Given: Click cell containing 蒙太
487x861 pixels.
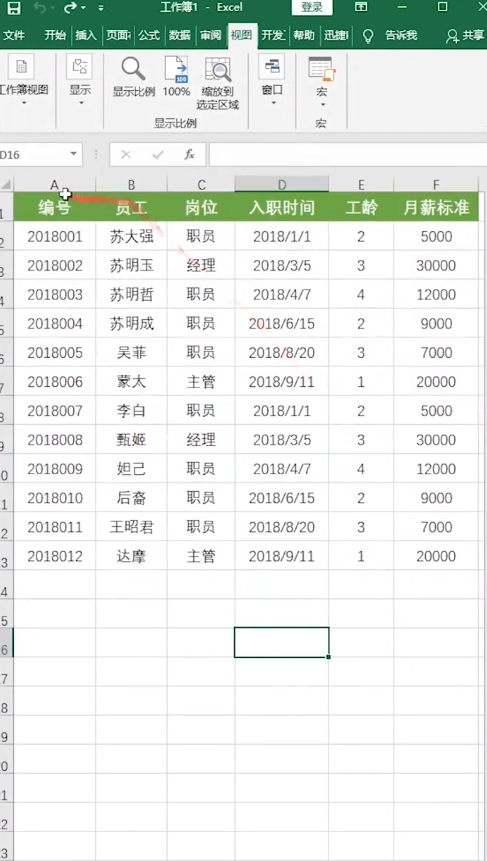Looking at the screenshot, I should [131, 382].
